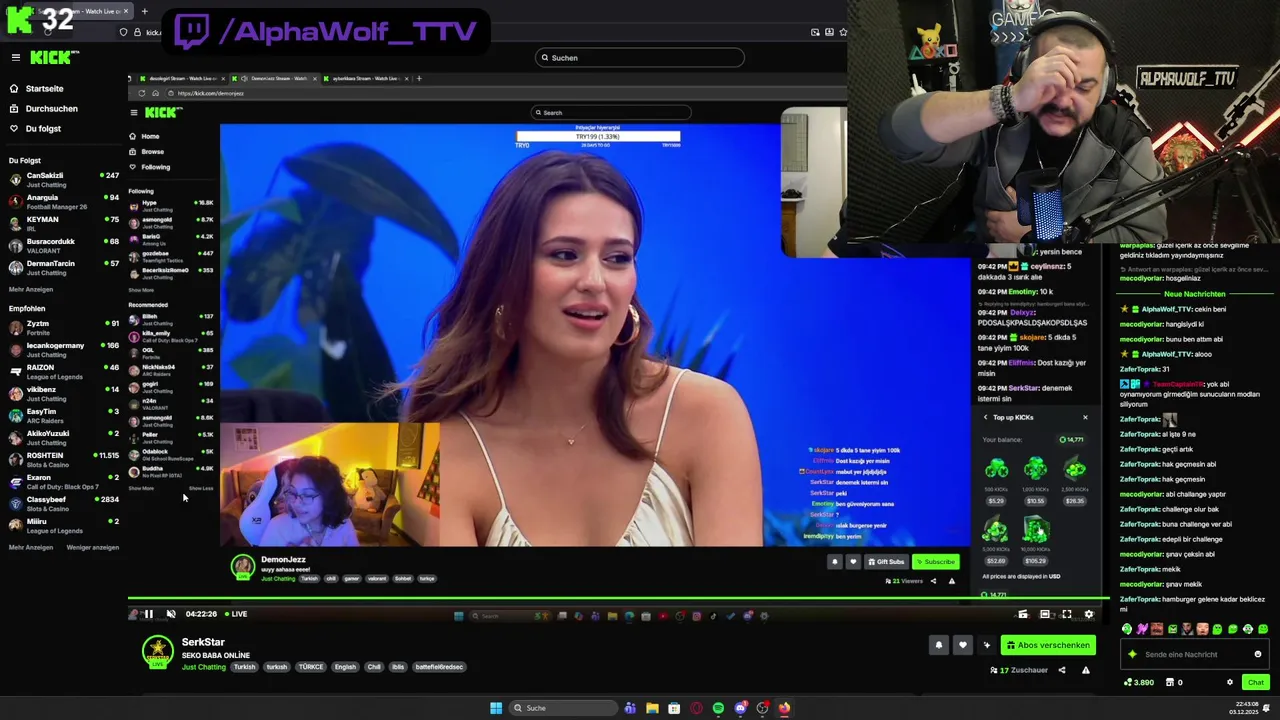Go to Startseite in the sidebar

pyautogui.click(x=44, y=89)
